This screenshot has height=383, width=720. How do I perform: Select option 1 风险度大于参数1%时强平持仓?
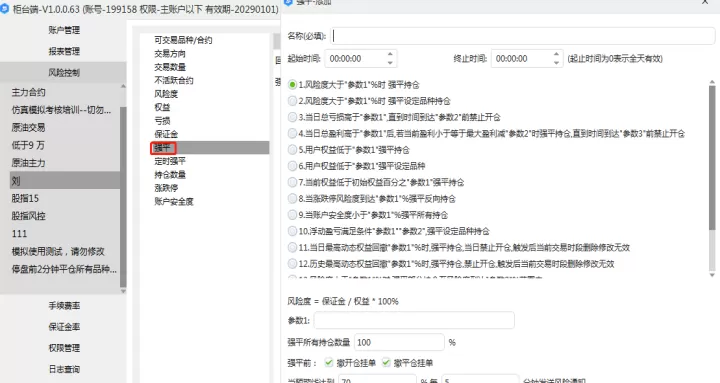pos(292,85)
